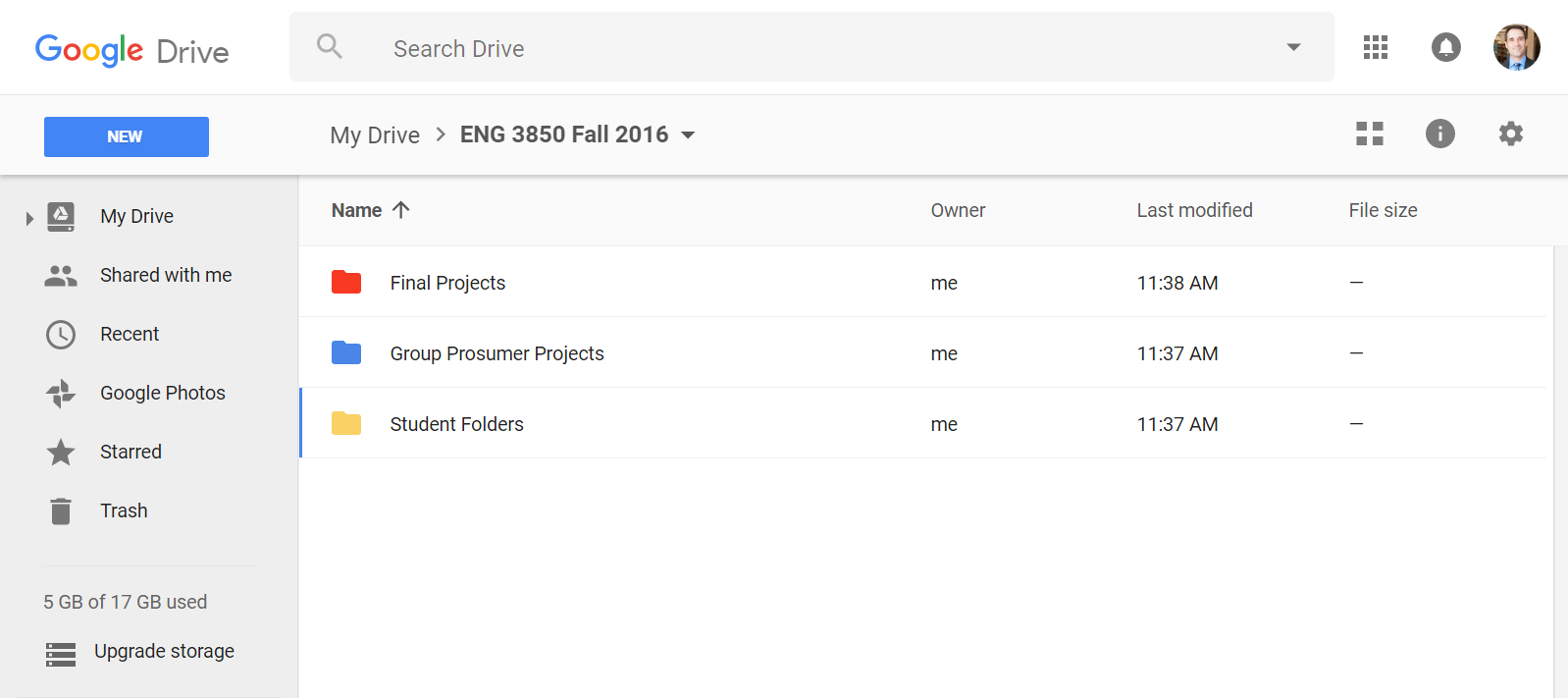Viewport: 1568px width, 698px height.
Task: Open the Trash icon in sidebar
Action: (x=61, y=510)
